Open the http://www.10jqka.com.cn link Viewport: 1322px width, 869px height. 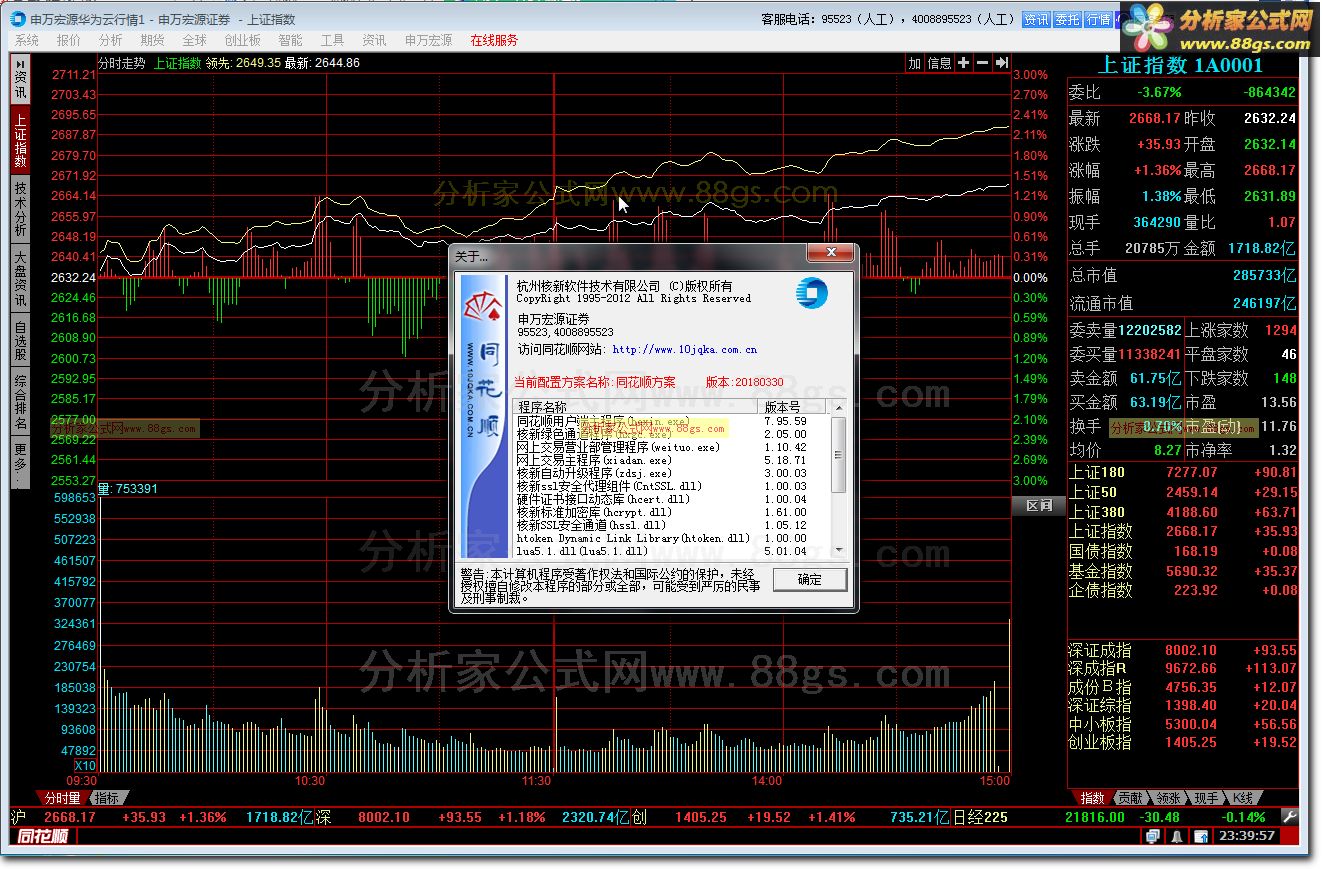point(684,349)
